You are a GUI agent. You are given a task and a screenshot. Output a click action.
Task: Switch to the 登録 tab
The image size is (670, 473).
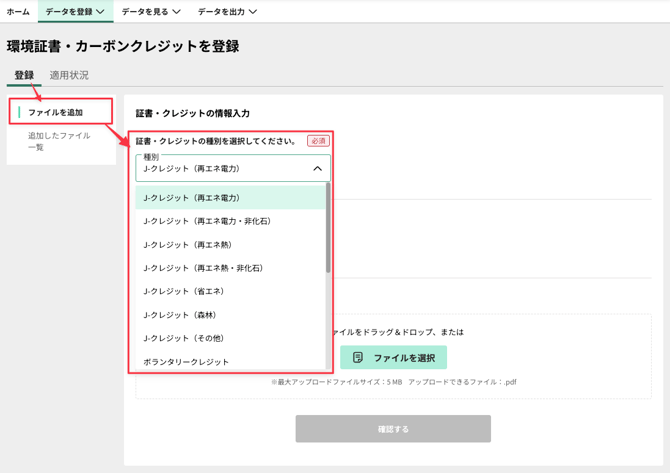click(x=24, y=76)
